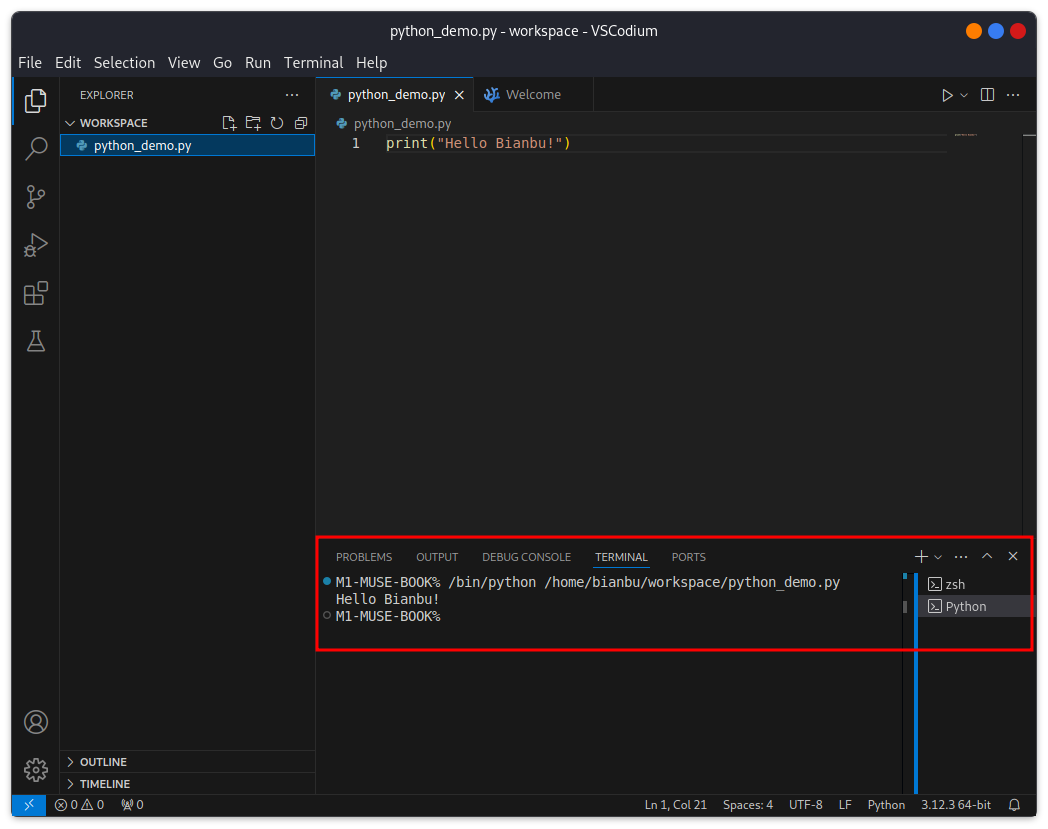Viewport: 1048px width, 829px height.
Task: Run the Python file with play button
Action: [x=947, y=95]
